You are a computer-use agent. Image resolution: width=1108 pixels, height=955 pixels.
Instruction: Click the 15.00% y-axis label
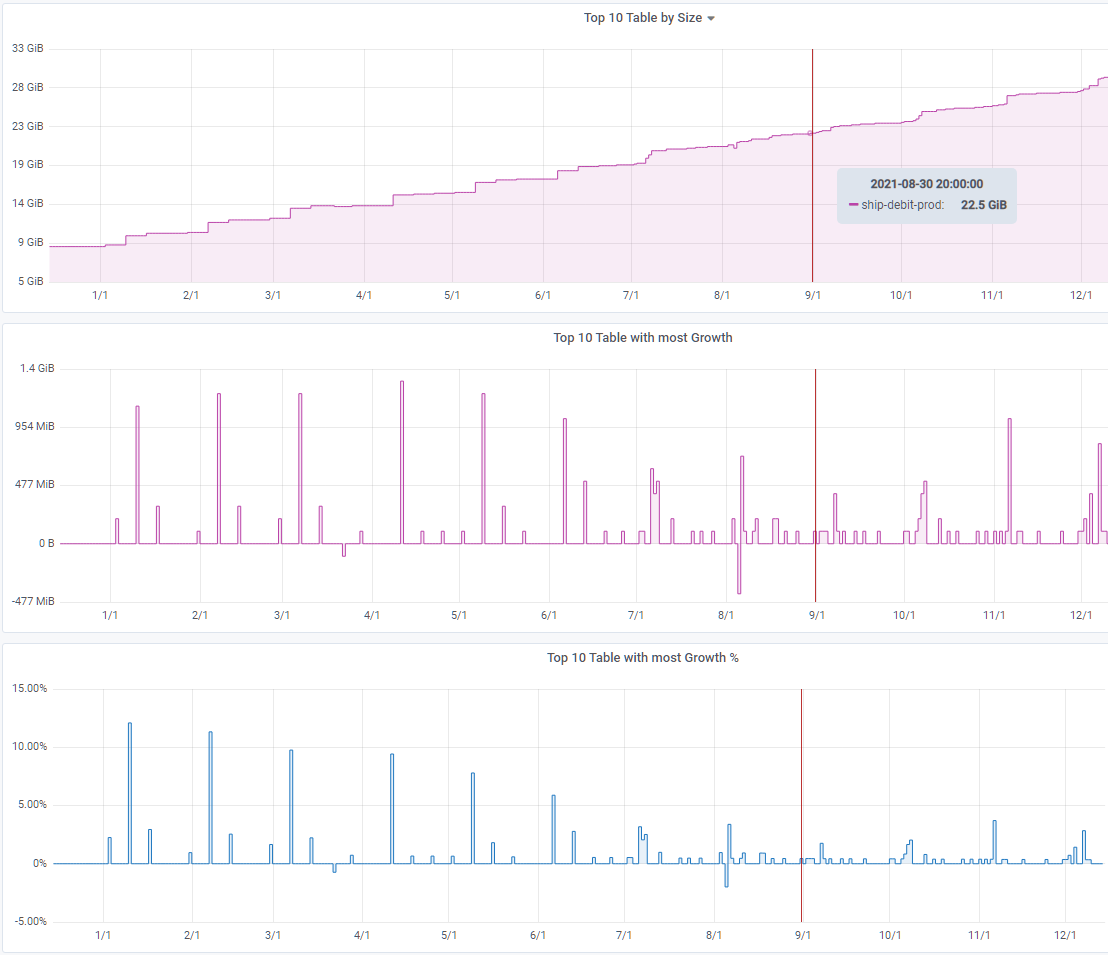[x=30, y=689]
